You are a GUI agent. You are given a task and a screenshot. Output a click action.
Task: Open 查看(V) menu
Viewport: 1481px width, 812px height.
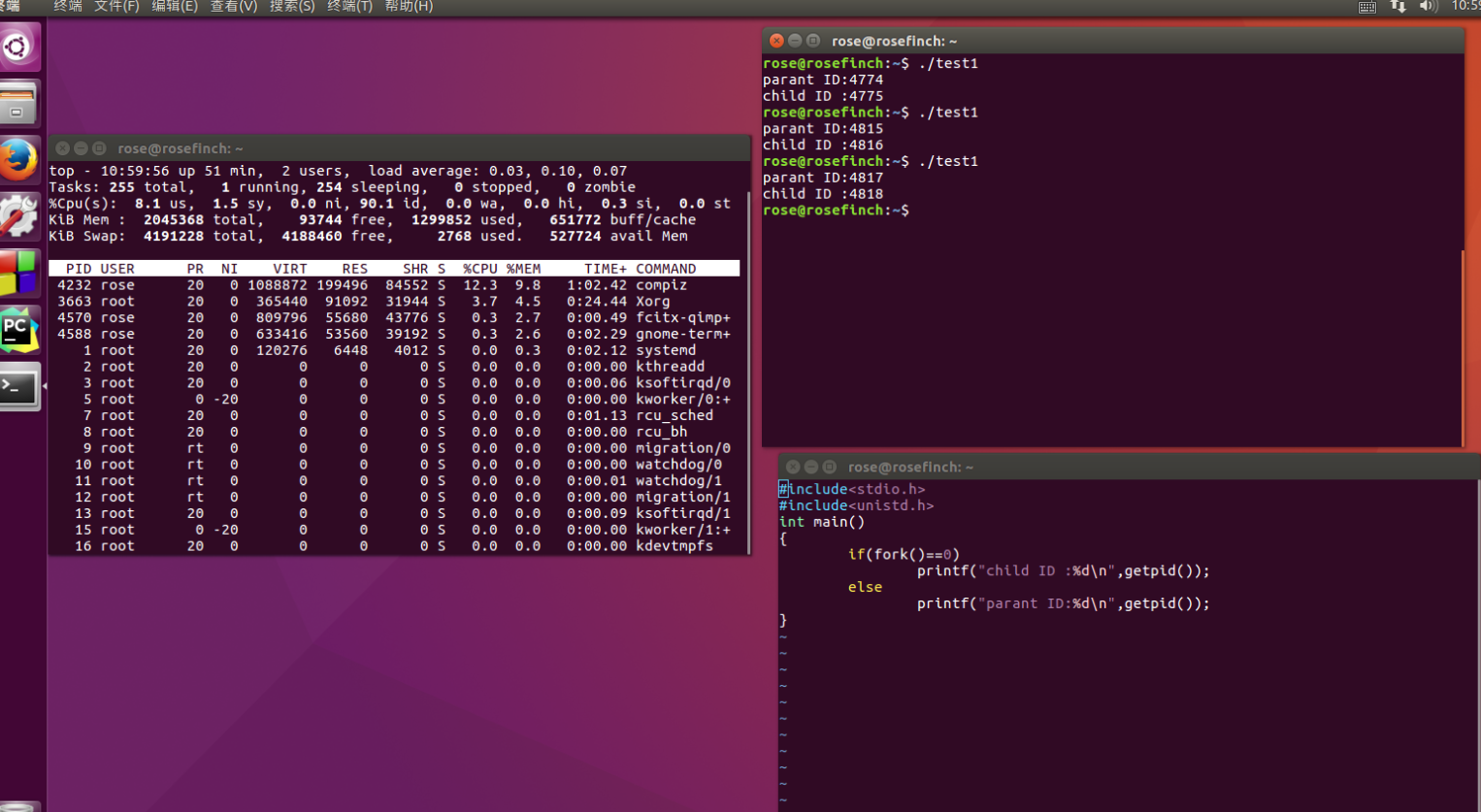(234, 7)
